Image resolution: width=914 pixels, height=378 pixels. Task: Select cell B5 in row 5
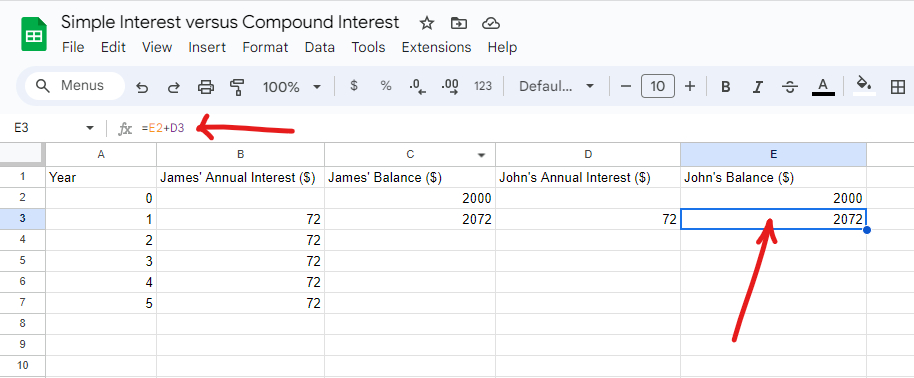pos(241,261)
